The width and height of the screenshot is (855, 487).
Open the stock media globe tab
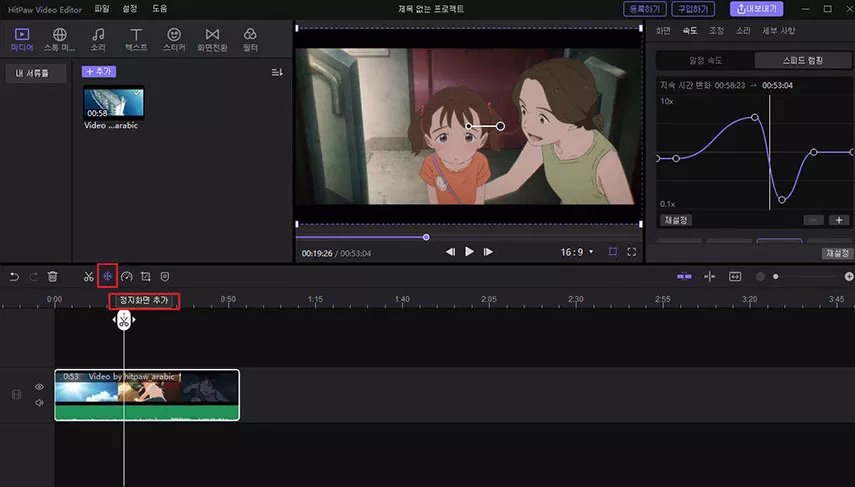59,40
